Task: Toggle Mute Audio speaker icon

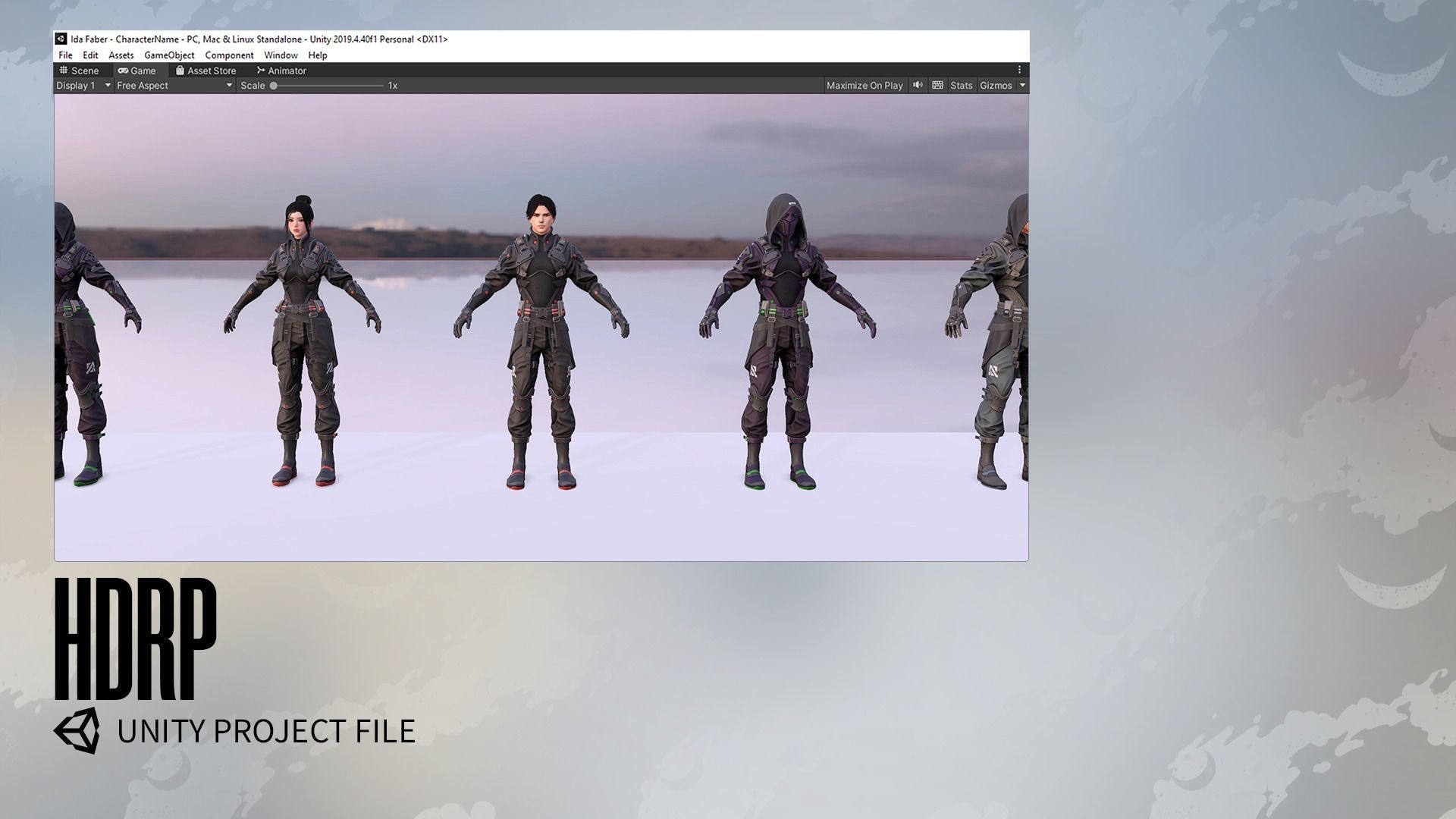Action: click(918, 85)
